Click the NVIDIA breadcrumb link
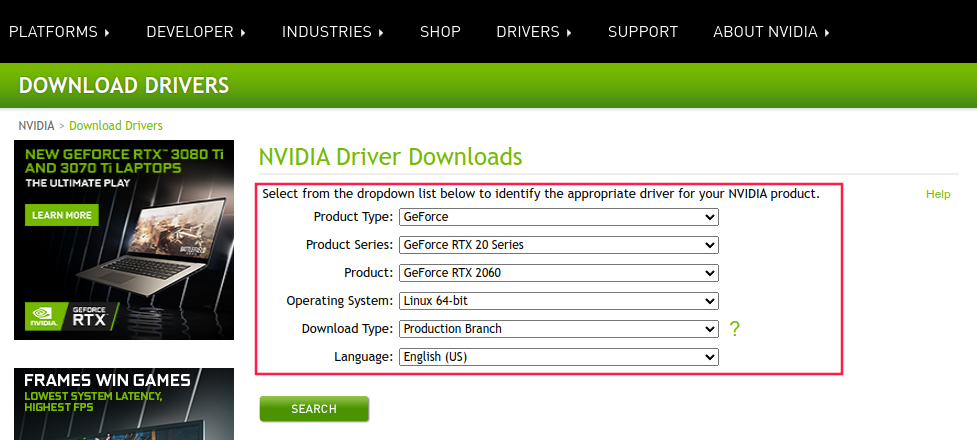Screen dimensions: 977x440 point(36,125)
